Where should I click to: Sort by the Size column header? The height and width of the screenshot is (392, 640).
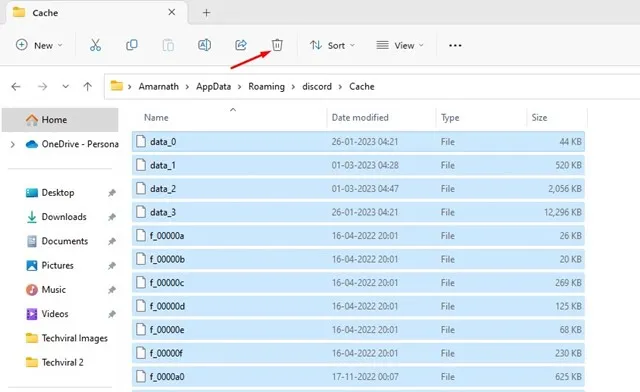(539, 118)
